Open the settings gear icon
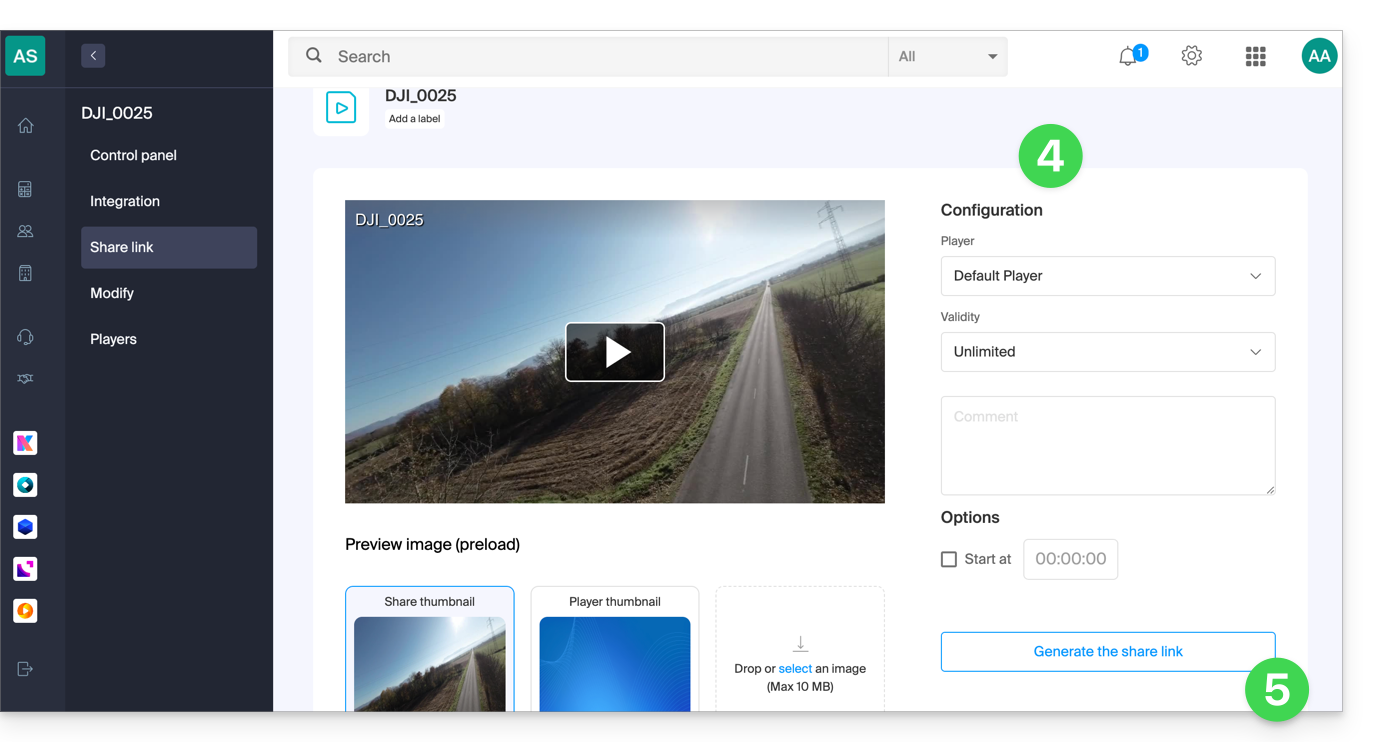 pos(1191,56)
